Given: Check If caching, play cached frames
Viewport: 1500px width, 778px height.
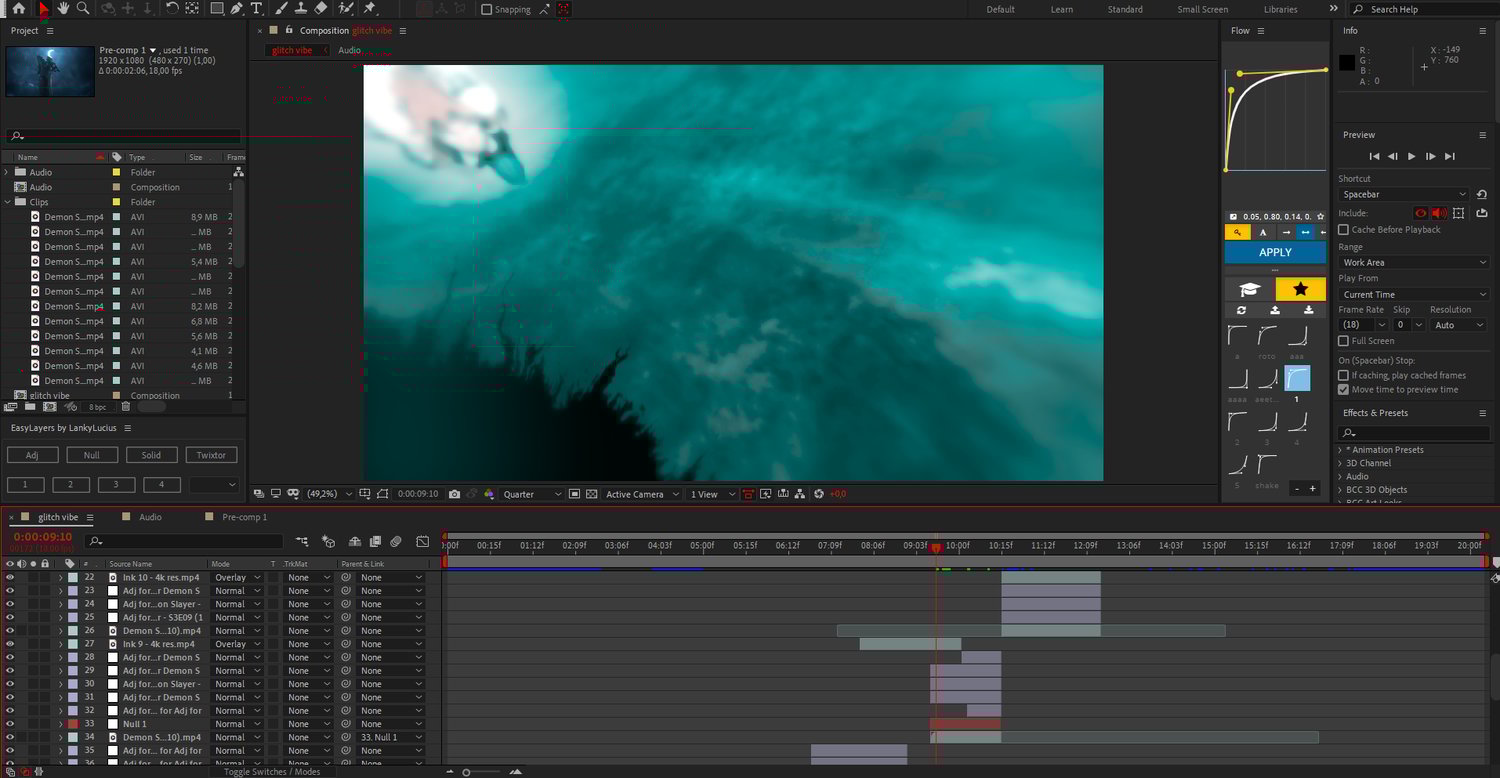Looking at the screenshot, I should click(x=1343, y=376).
